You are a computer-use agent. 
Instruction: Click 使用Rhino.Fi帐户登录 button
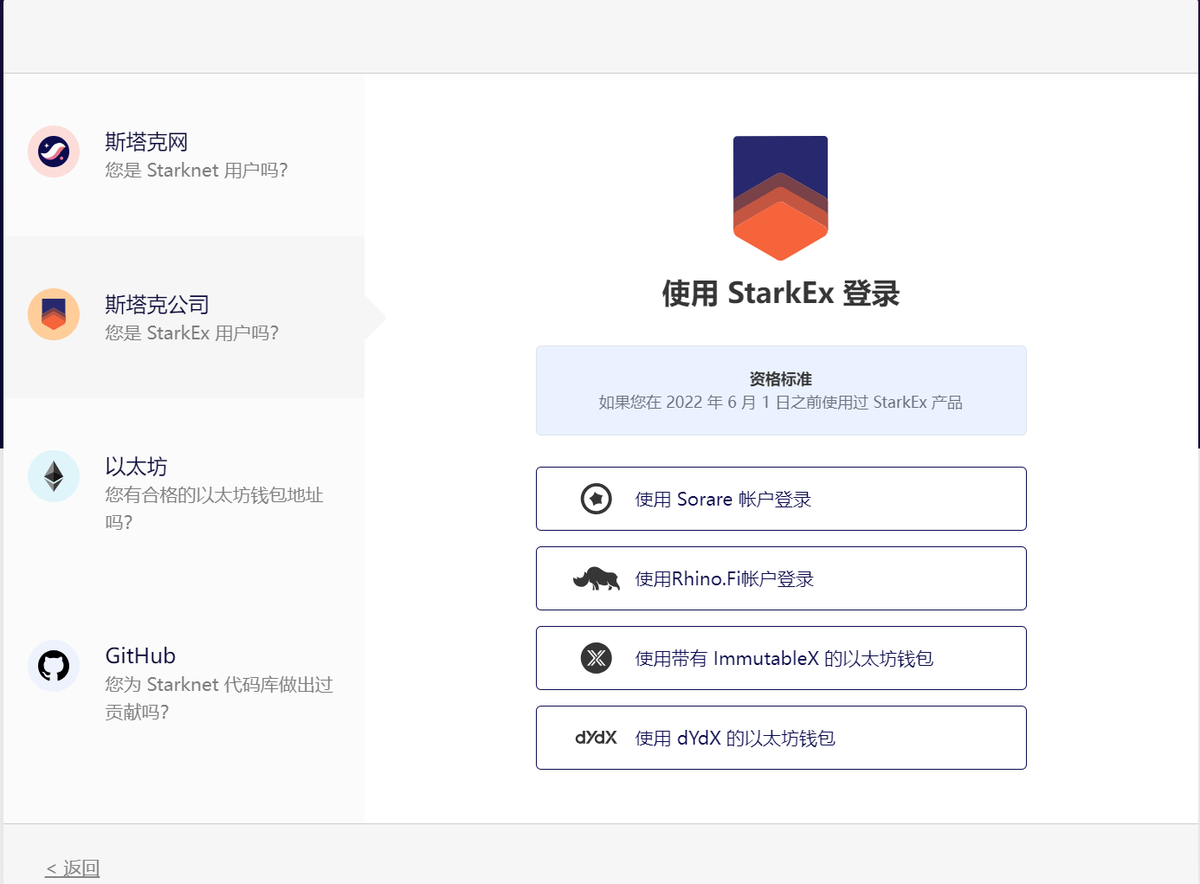coord(781,578)
